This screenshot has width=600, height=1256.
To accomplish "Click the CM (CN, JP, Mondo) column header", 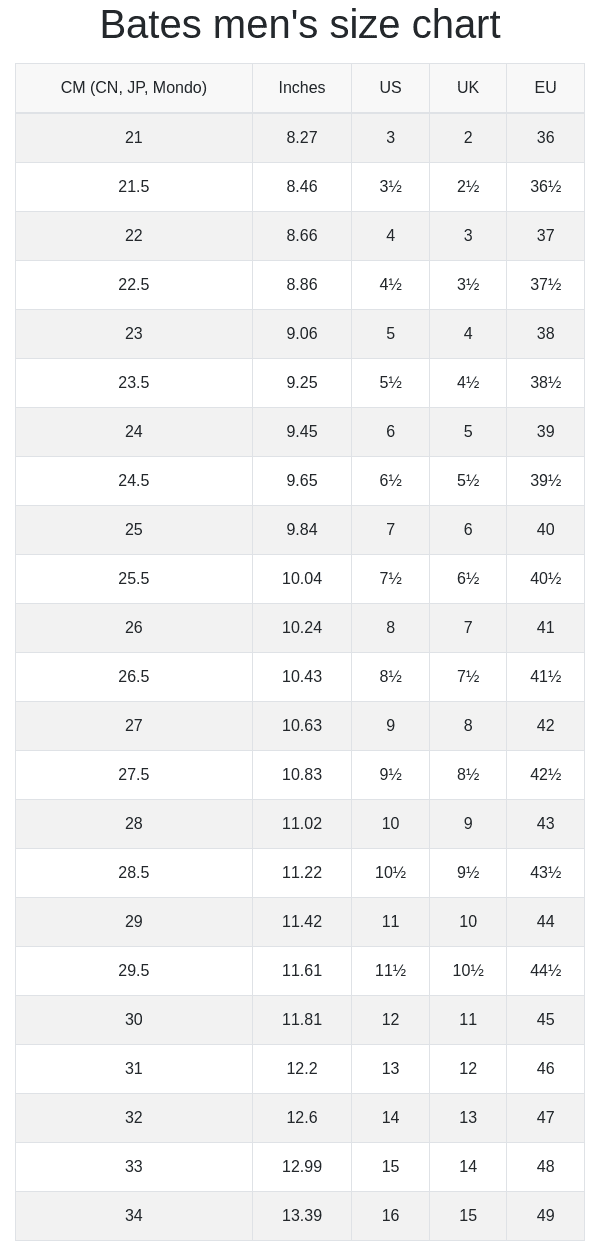I will [x=134, y=88].
